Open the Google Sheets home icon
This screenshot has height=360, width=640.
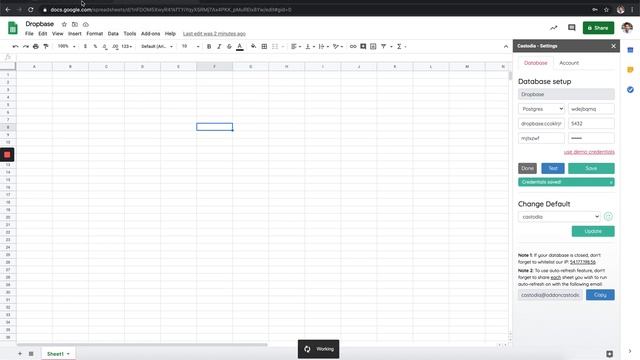pos(13,28)
